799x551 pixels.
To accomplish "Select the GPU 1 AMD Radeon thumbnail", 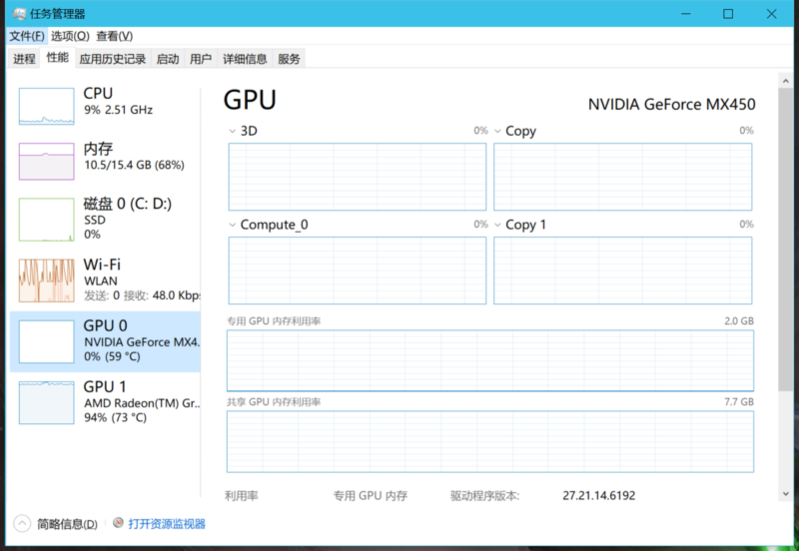I will 46,401.
